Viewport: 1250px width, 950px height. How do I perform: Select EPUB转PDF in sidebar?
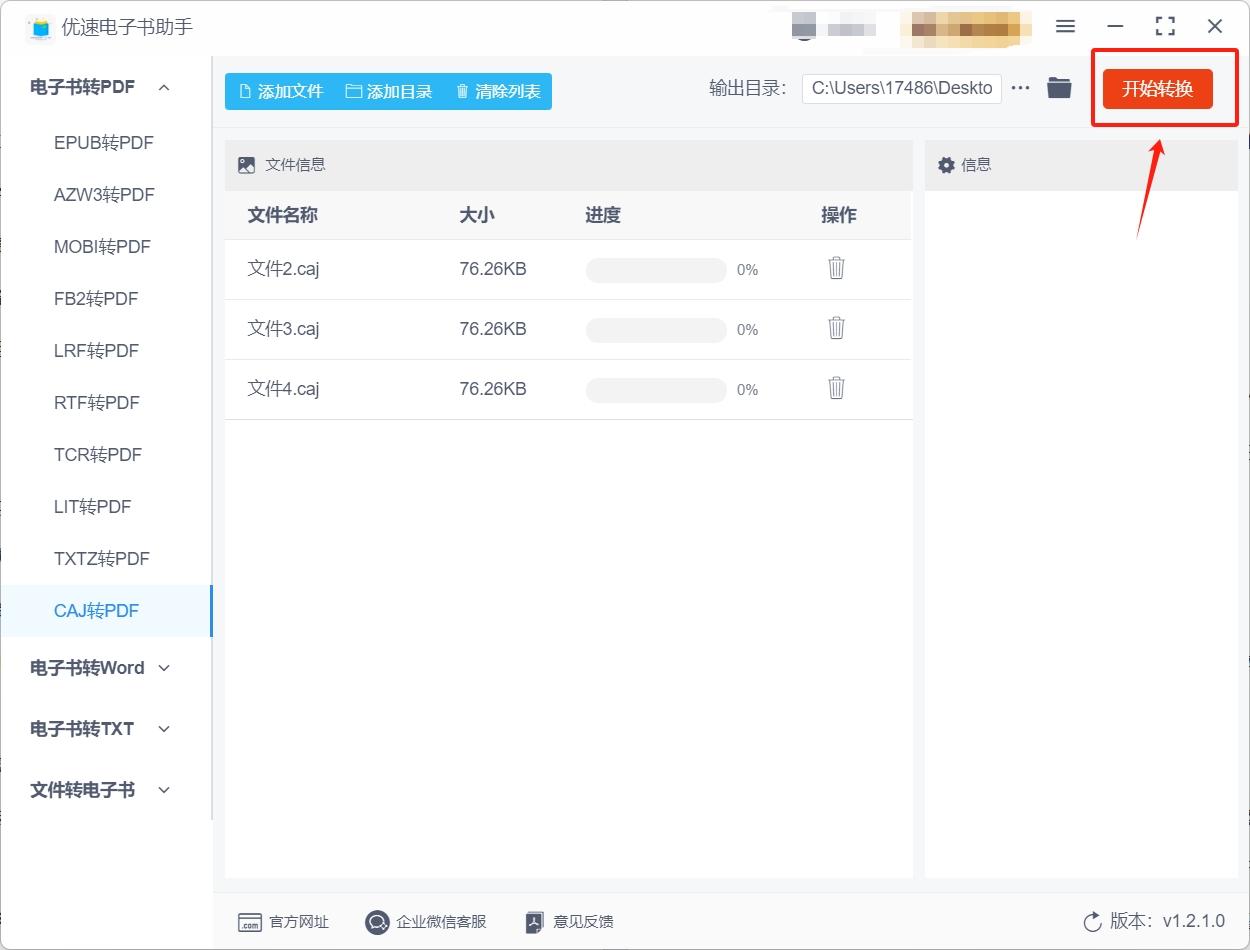(x=104, y=143)
